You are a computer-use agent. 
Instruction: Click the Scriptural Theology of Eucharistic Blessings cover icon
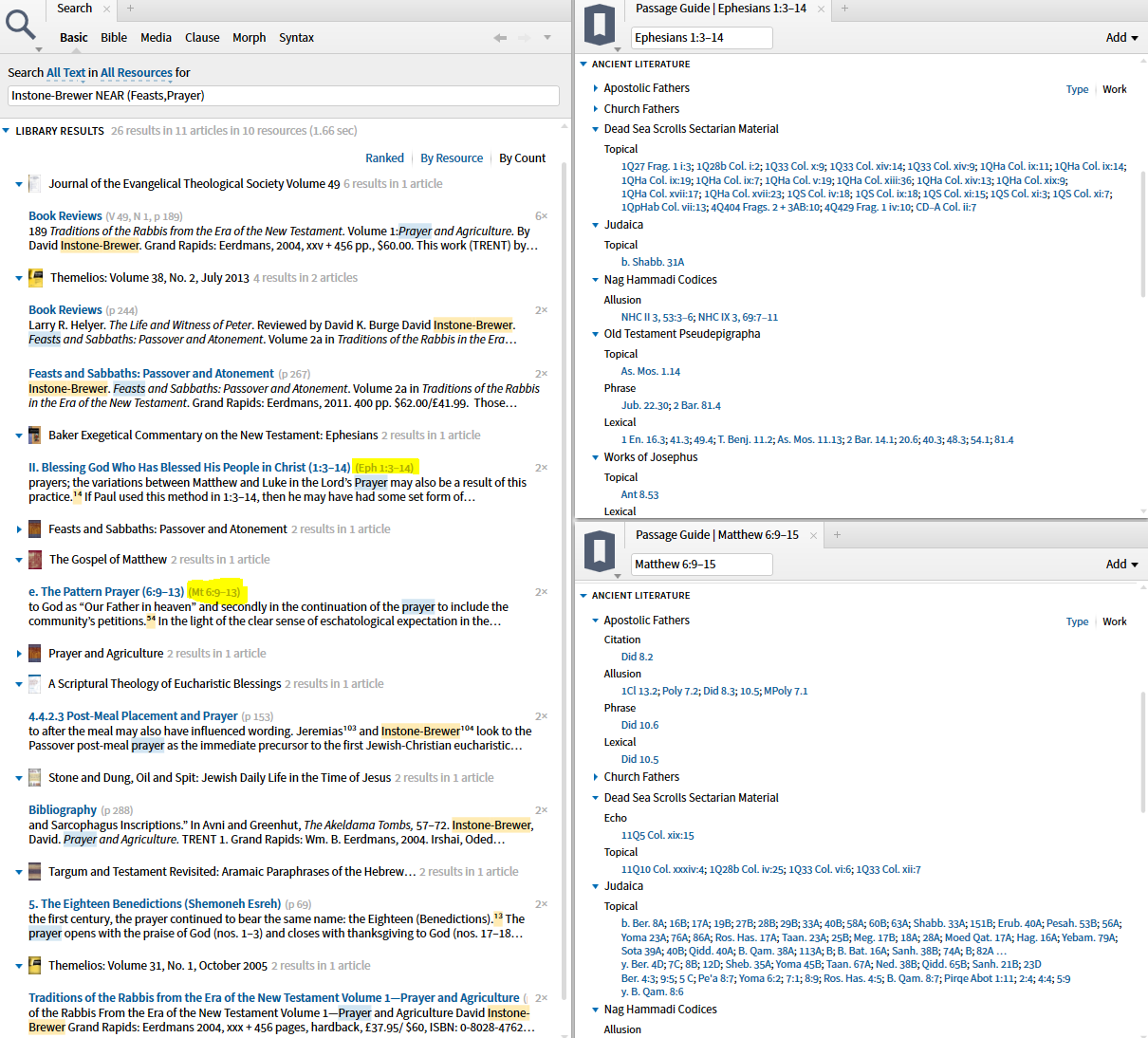coord(35,683)
